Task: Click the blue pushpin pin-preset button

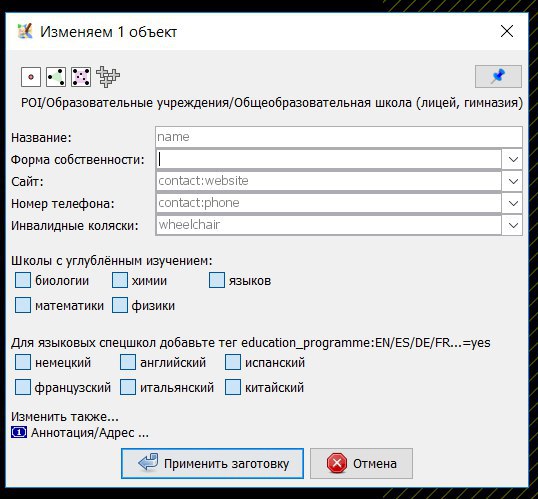Action: [498, 76]
